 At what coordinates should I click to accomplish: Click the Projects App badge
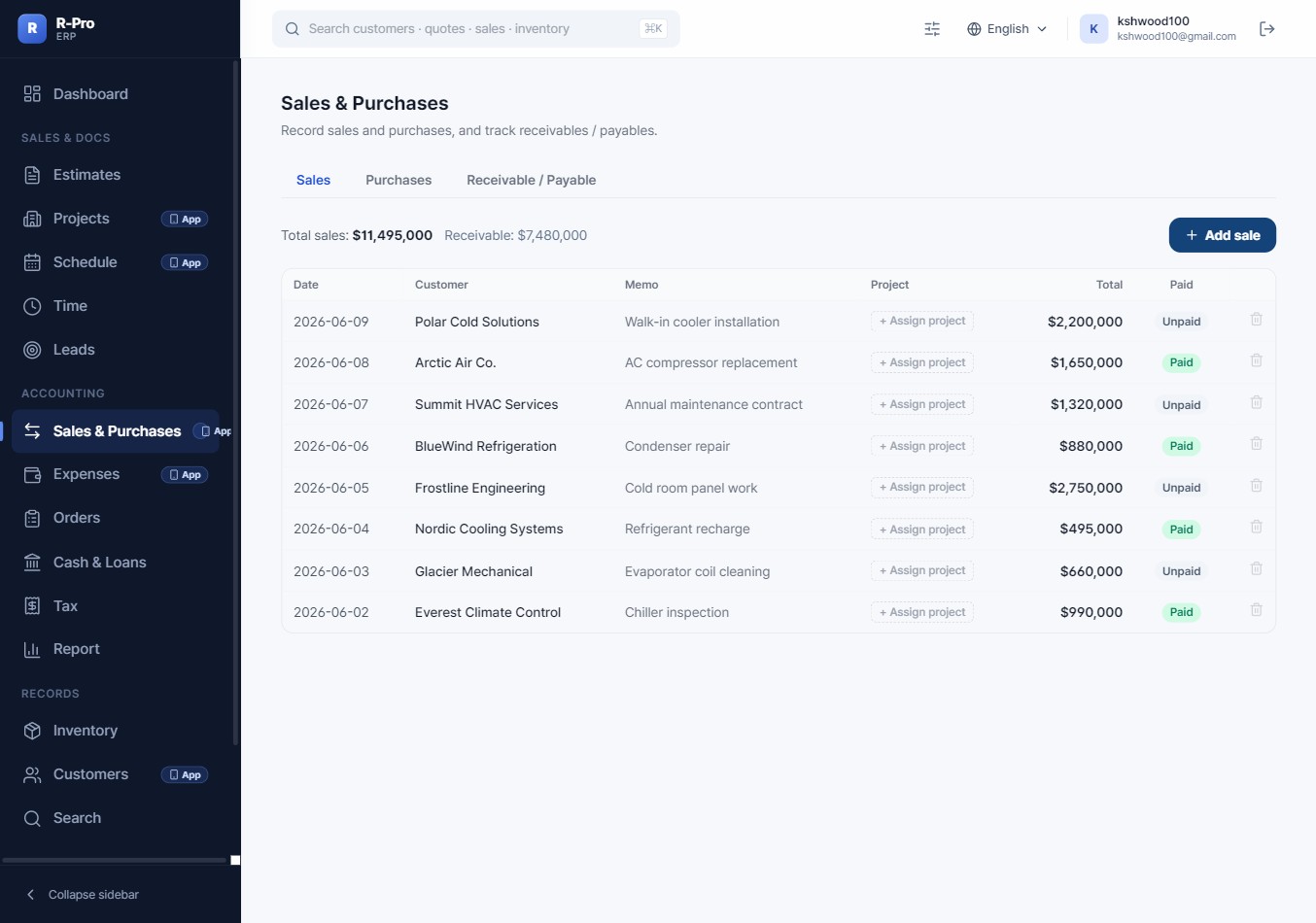point(185,220)
